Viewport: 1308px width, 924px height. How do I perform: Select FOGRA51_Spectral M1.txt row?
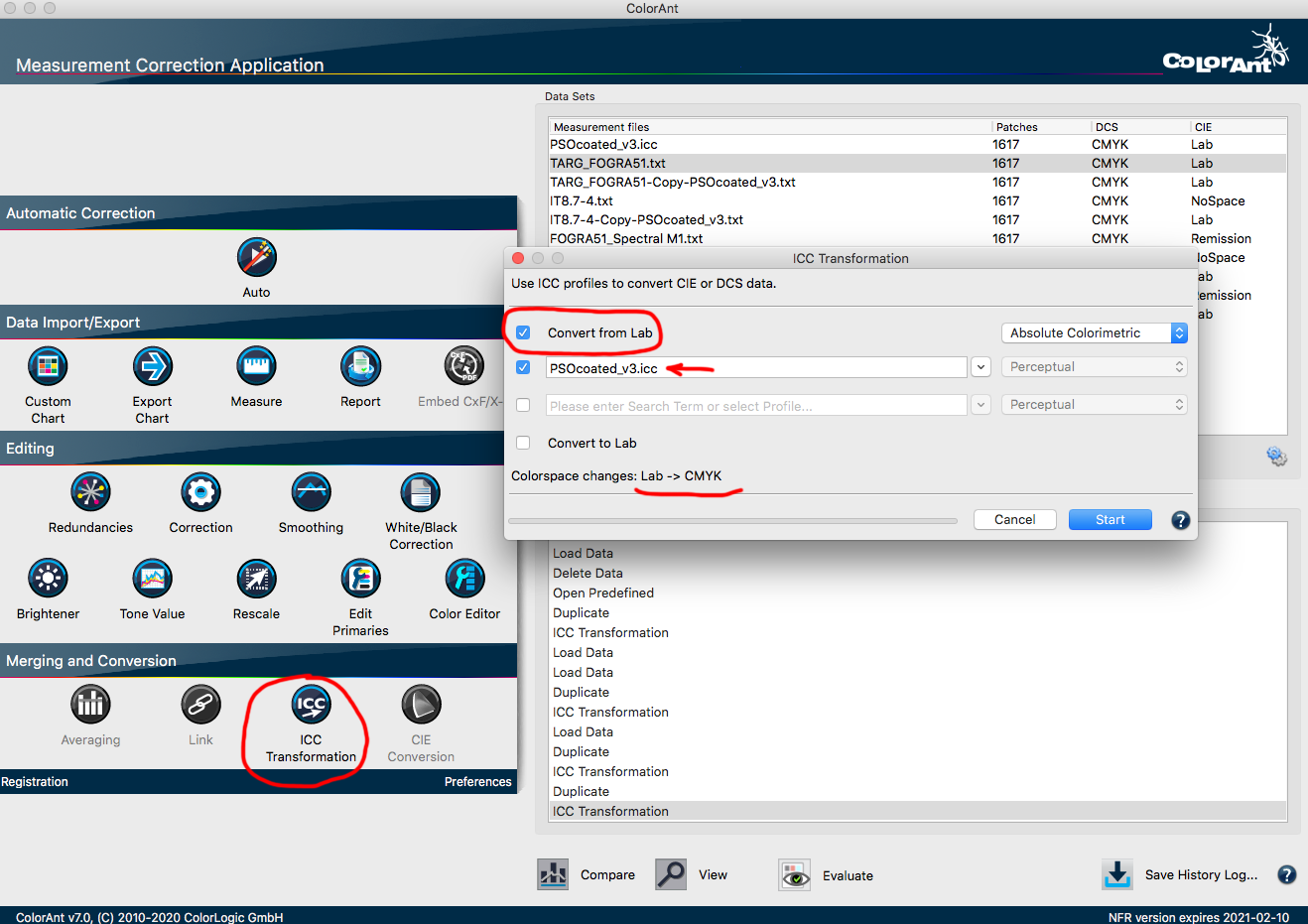[917, 239]
